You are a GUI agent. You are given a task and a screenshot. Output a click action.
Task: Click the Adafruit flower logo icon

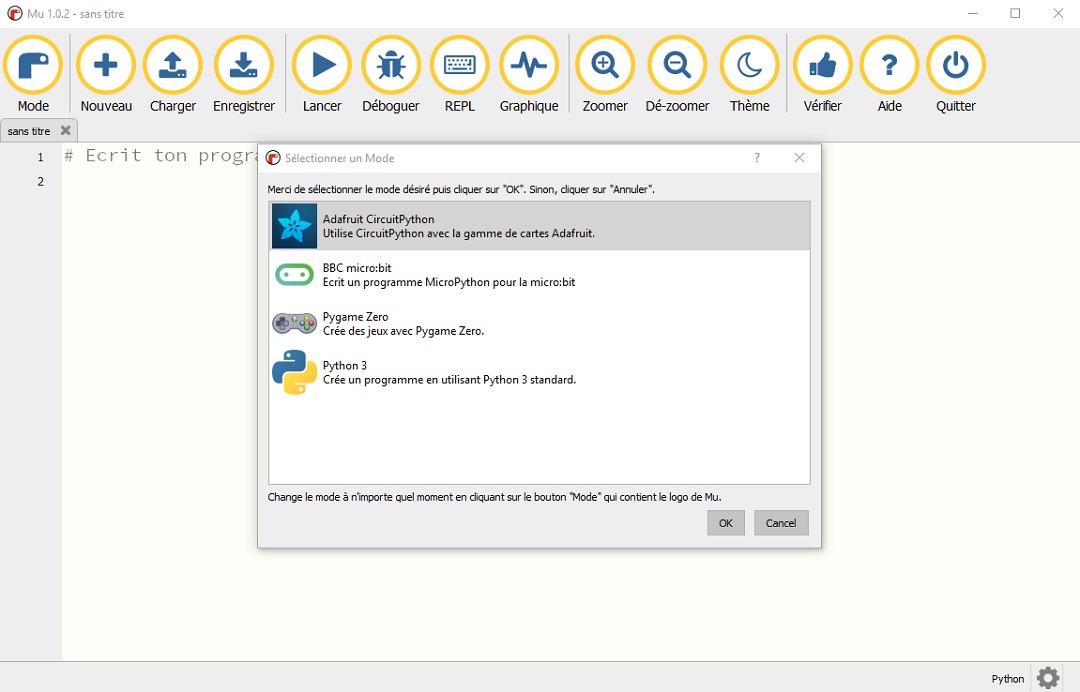[x=294, y=226]
